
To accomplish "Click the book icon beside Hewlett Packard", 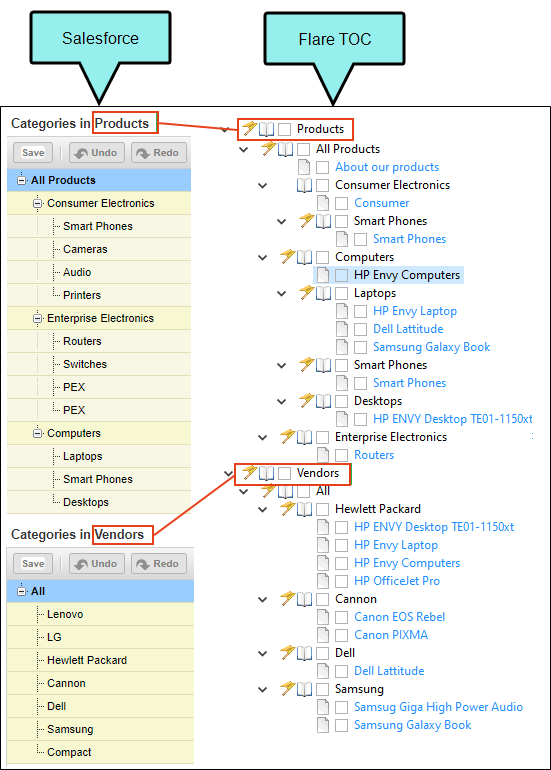I will pos(304,509).
